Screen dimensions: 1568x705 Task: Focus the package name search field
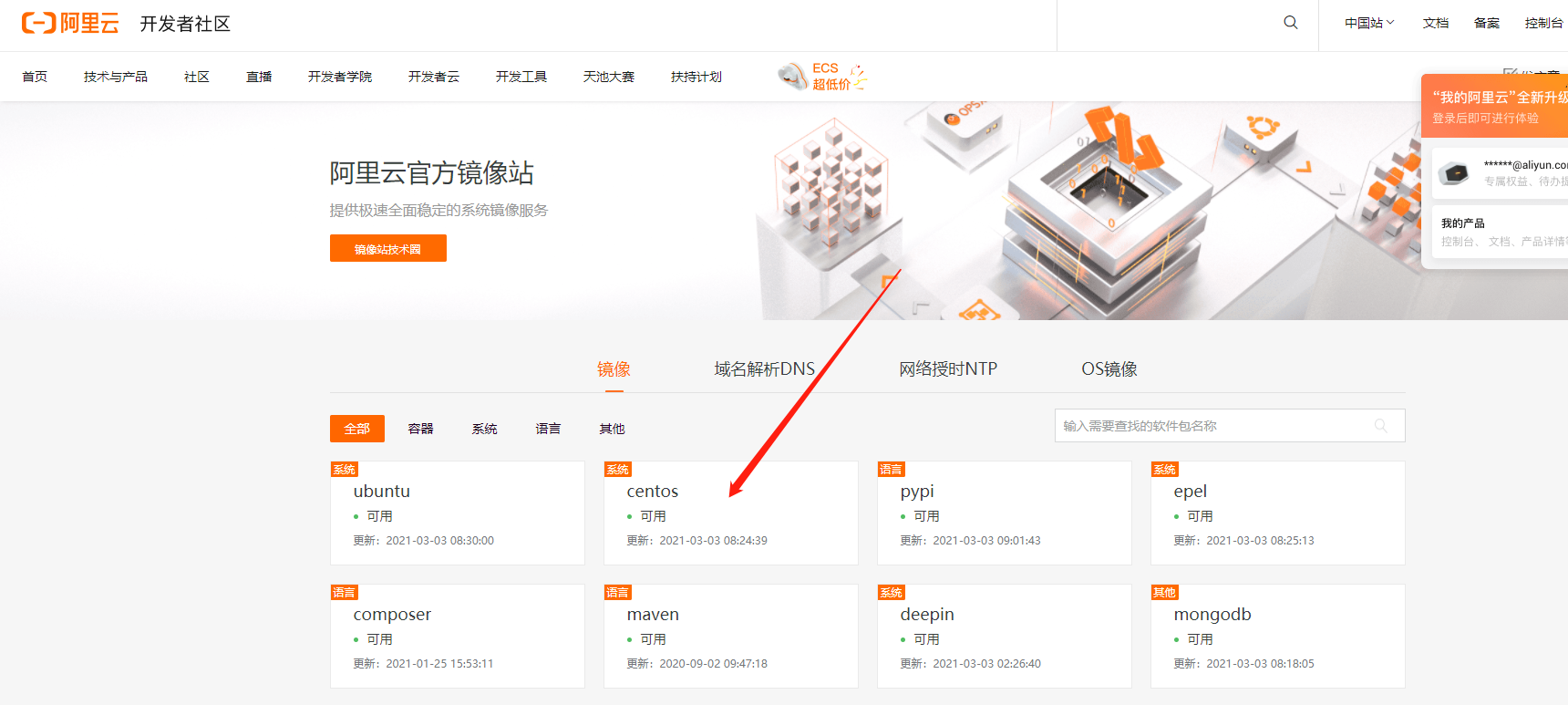tap(1230, 426)
